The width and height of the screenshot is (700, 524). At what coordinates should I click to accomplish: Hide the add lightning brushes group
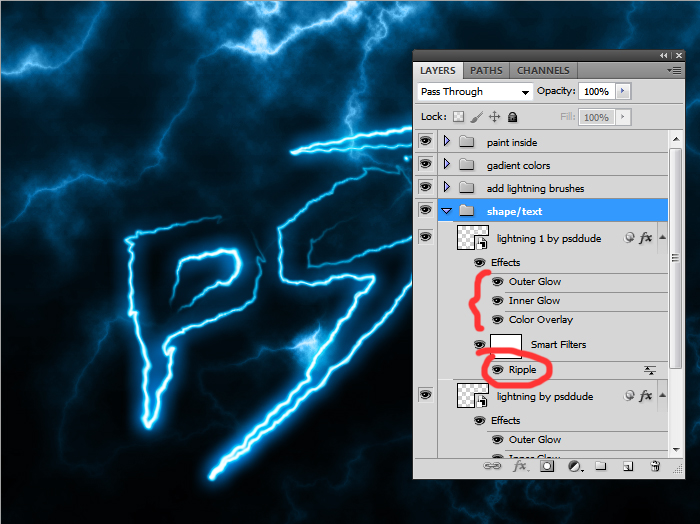click(425, 187)
